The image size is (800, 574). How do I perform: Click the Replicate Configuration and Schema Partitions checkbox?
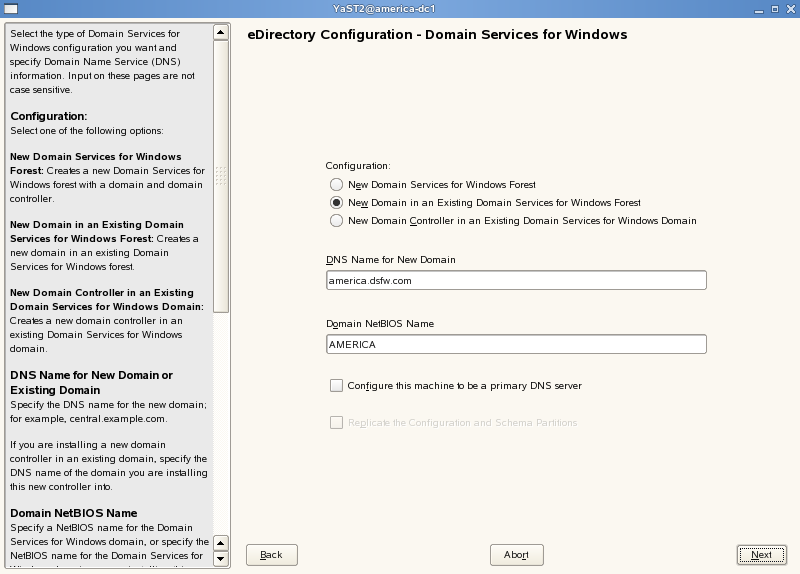pyautogui.click(x=336, y=423)
